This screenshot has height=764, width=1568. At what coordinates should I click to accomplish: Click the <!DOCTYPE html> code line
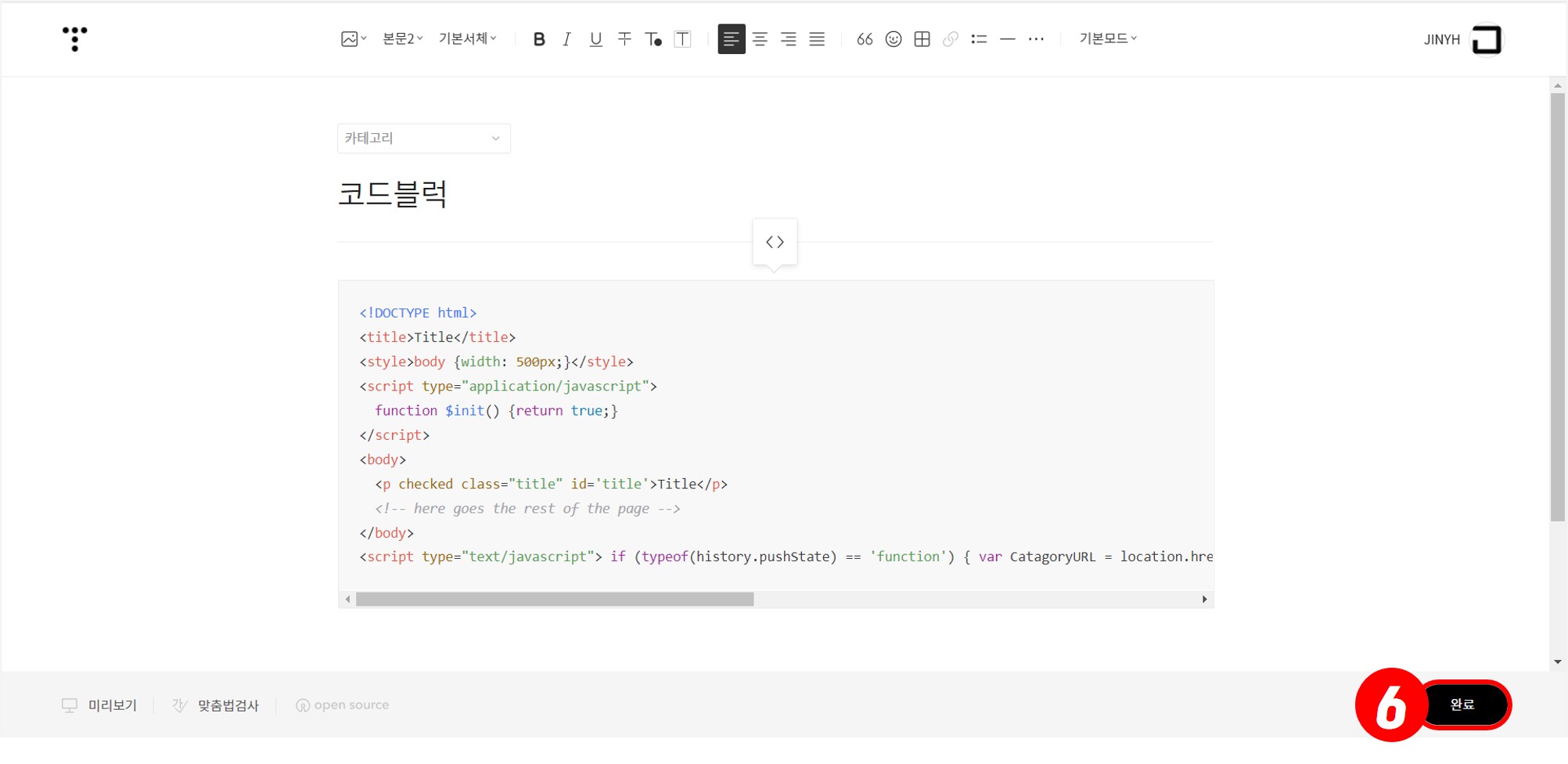tap(418, 313)
